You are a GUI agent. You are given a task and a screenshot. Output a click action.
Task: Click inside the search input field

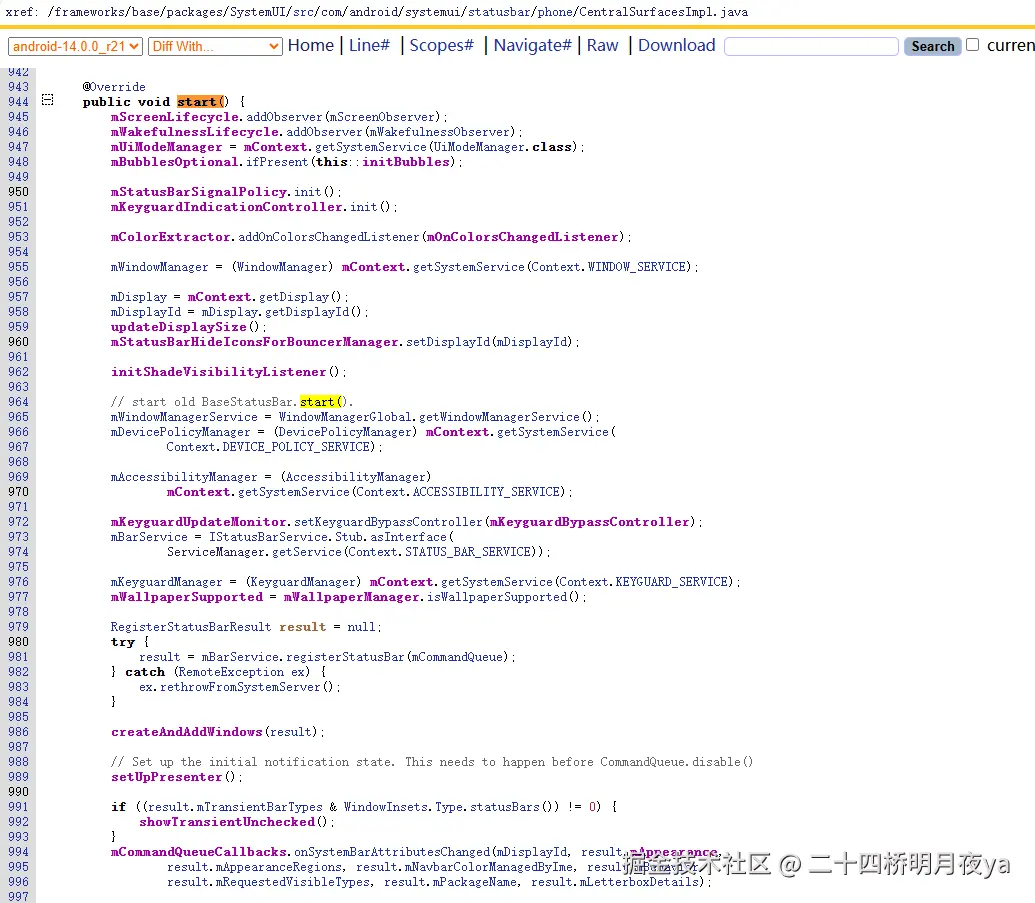[810, 46]
